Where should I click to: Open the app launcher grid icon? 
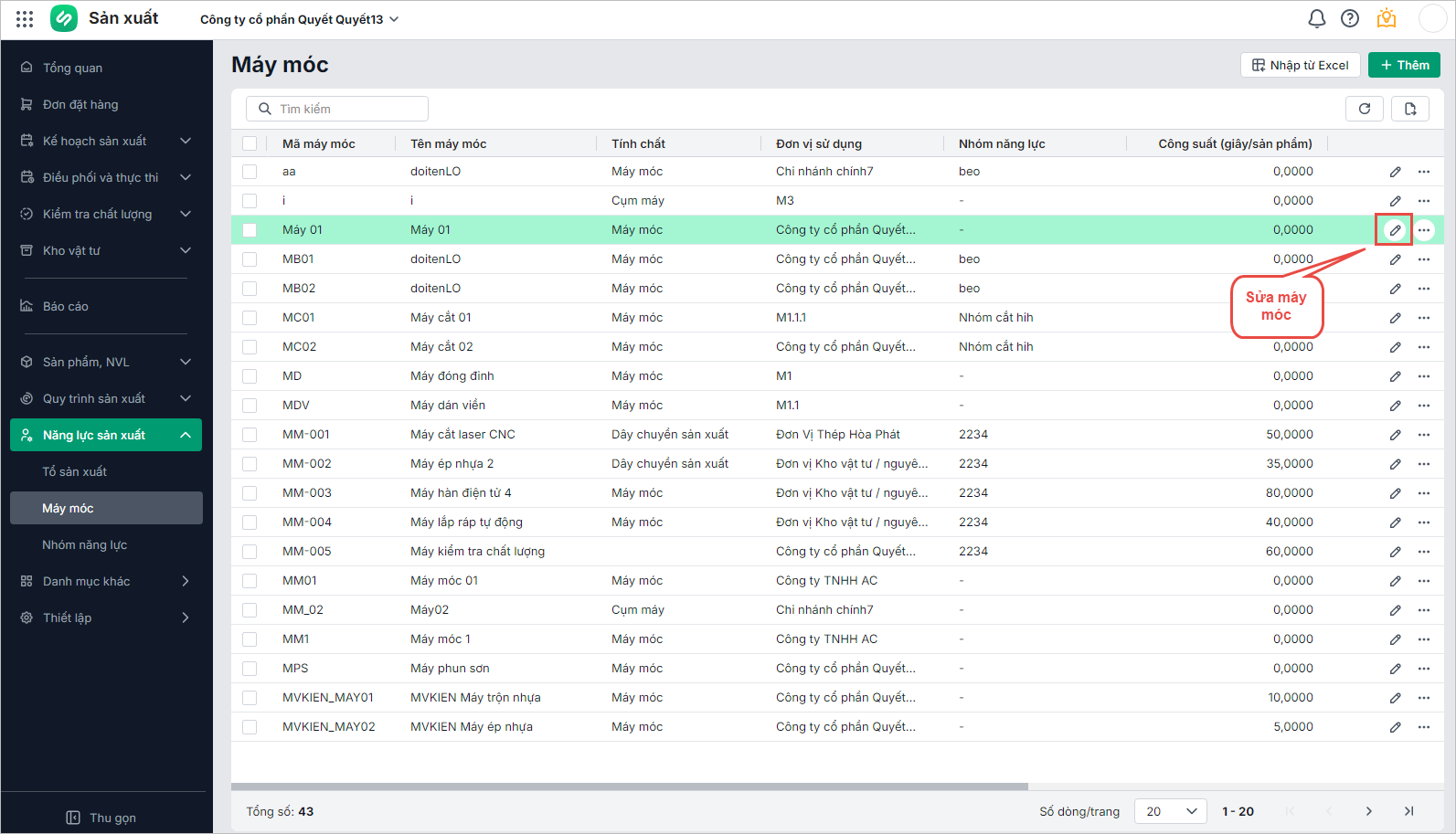pos(25,18)
